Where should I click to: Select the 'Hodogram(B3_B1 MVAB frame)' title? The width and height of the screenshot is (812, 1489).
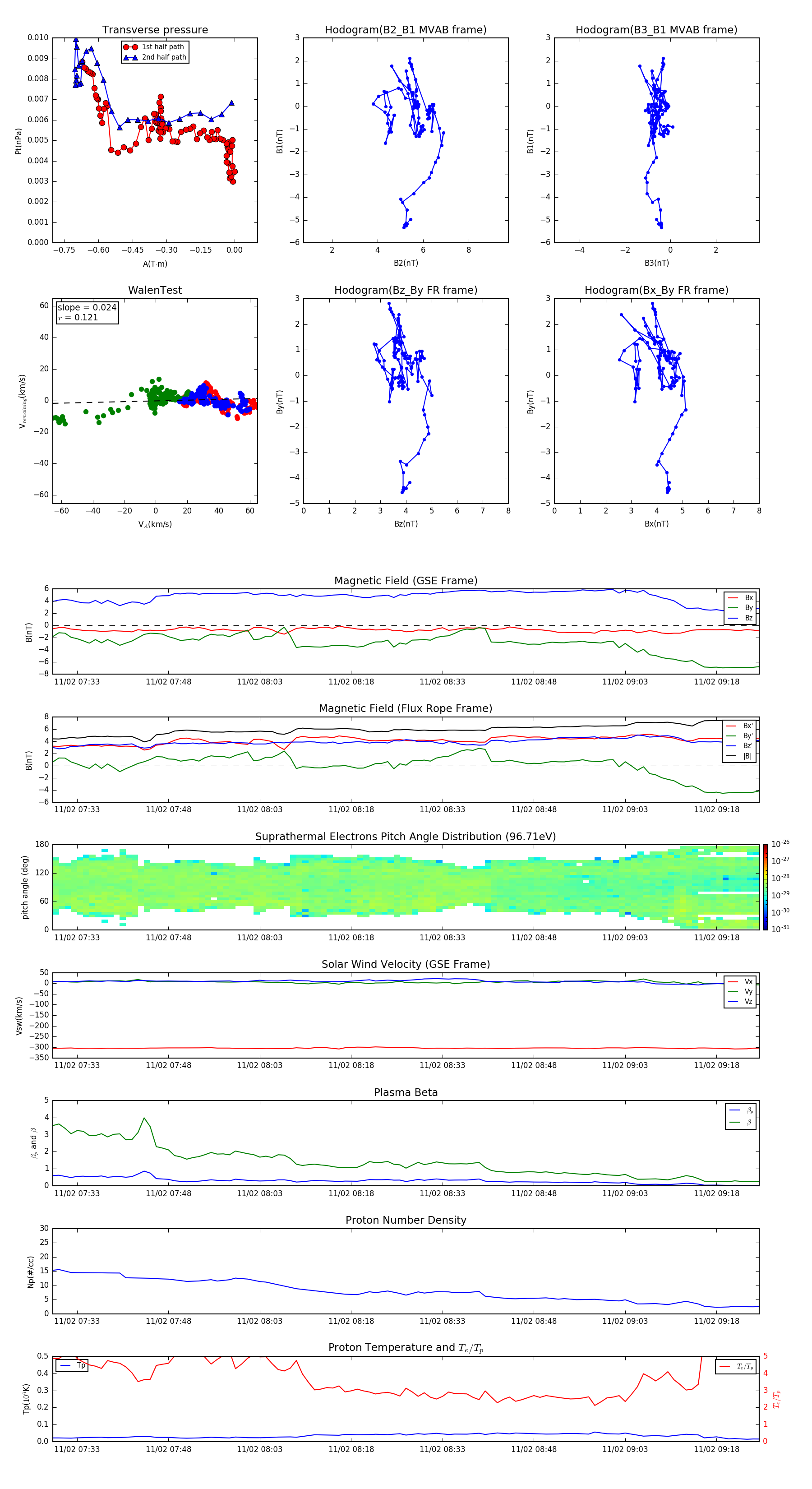pyautogui.click(x=656, y=29)
